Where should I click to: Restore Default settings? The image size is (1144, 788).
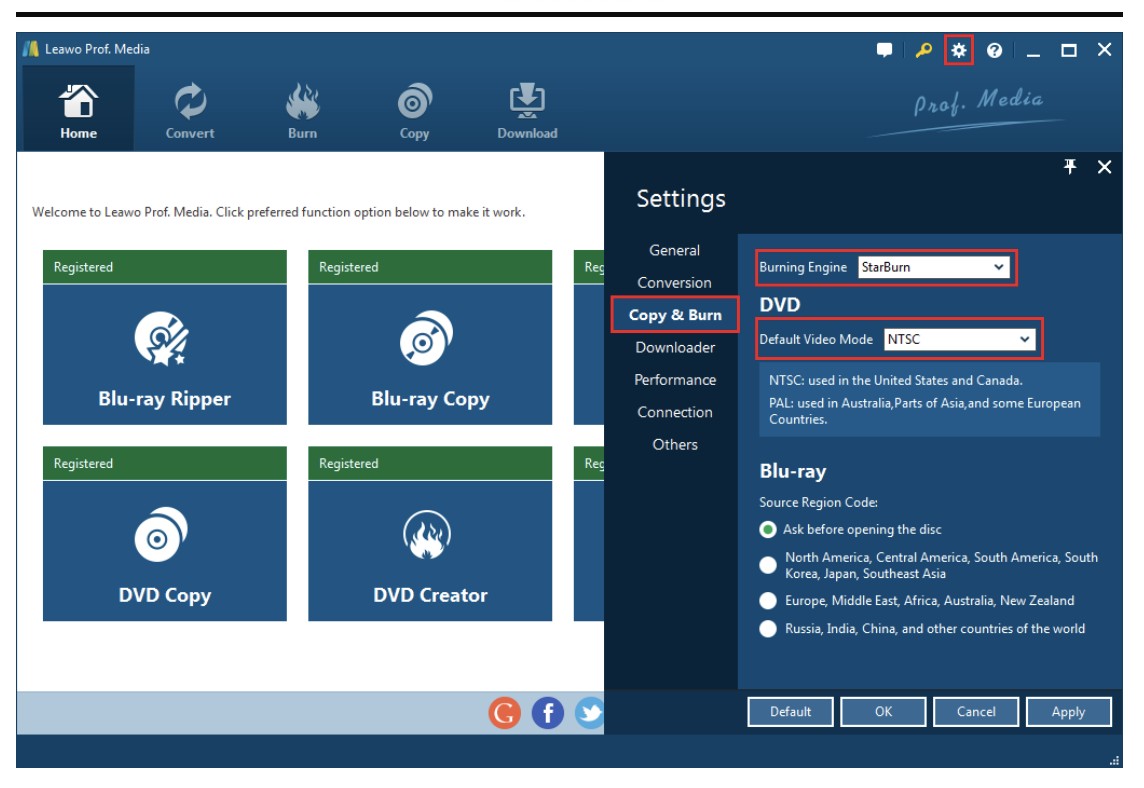[791, 711]
